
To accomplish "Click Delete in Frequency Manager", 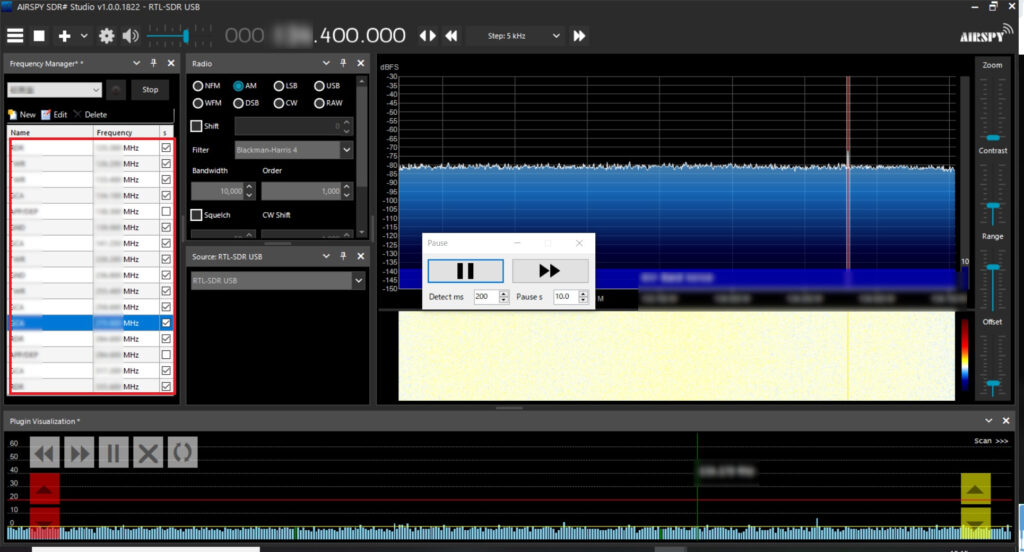I will tap(90, 114).
